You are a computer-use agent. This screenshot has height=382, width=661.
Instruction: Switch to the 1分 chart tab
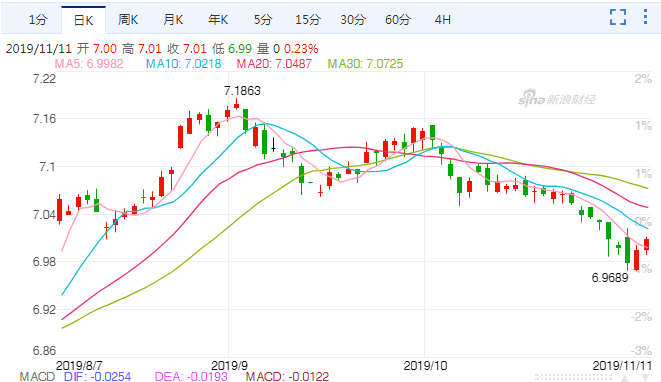(38, 20)
